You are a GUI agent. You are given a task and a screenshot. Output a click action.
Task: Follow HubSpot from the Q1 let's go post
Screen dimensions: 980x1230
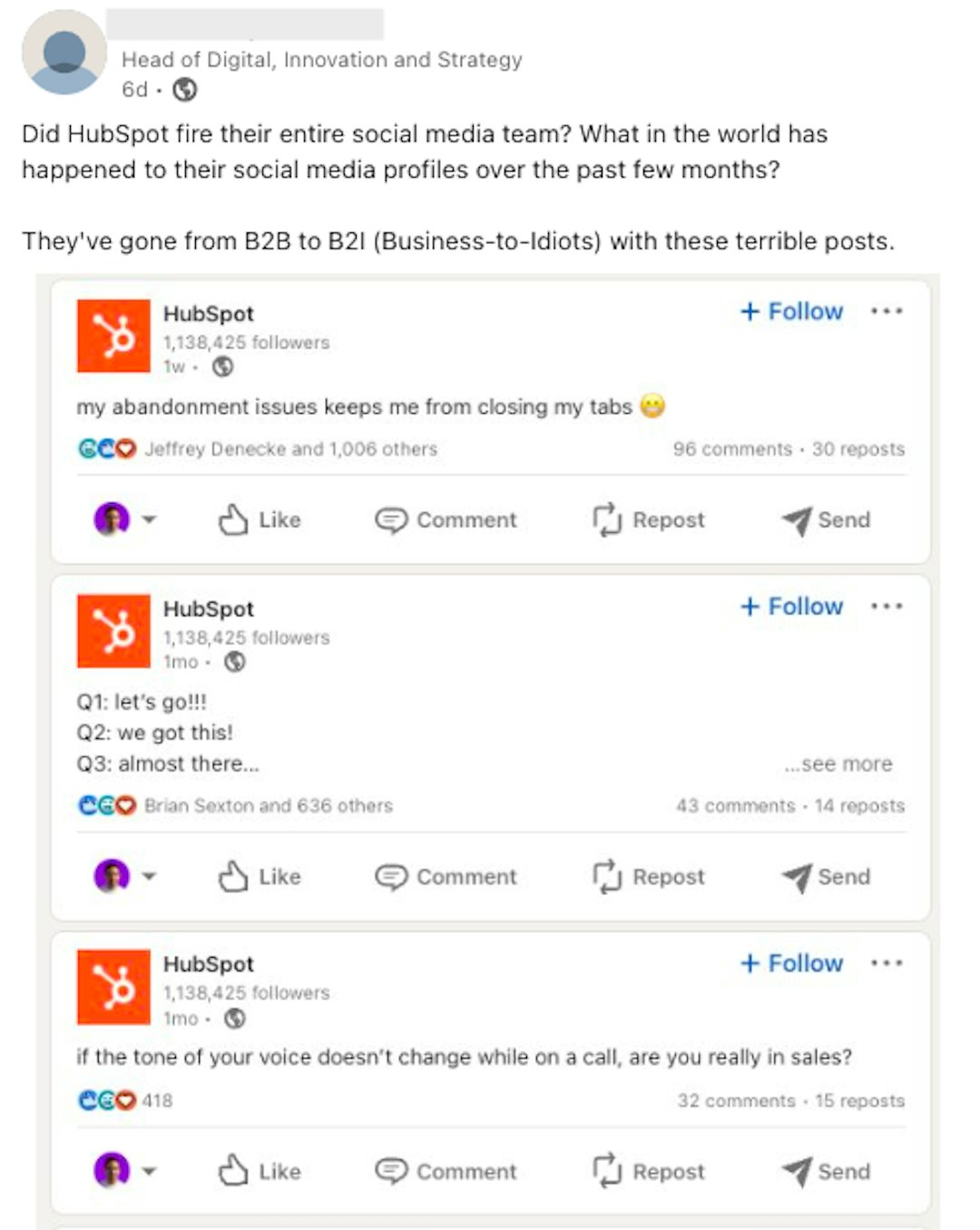tap(792, 606)
